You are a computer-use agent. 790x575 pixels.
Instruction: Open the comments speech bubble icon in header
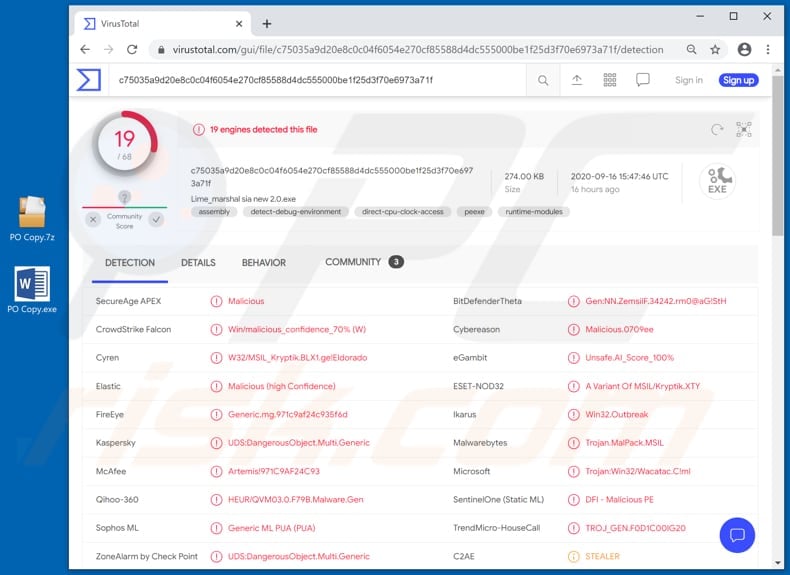pyautogui.click(x=642, y=80)
